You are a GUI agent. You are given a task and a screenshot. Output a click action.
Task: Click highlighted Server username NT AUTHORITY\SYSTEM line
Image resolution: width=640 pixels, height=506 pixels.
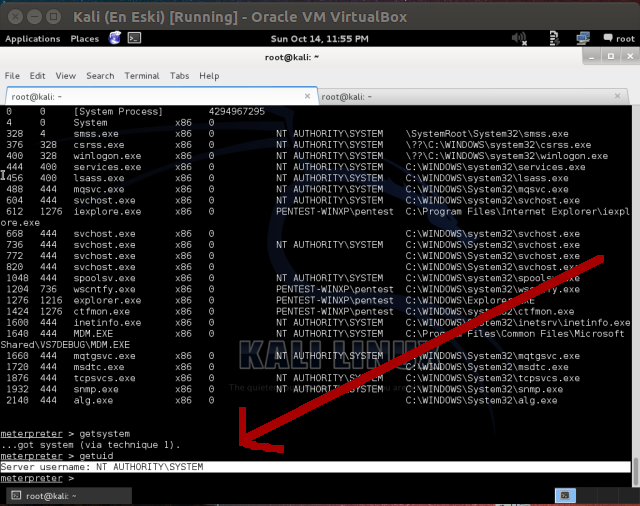click(316, 467)
